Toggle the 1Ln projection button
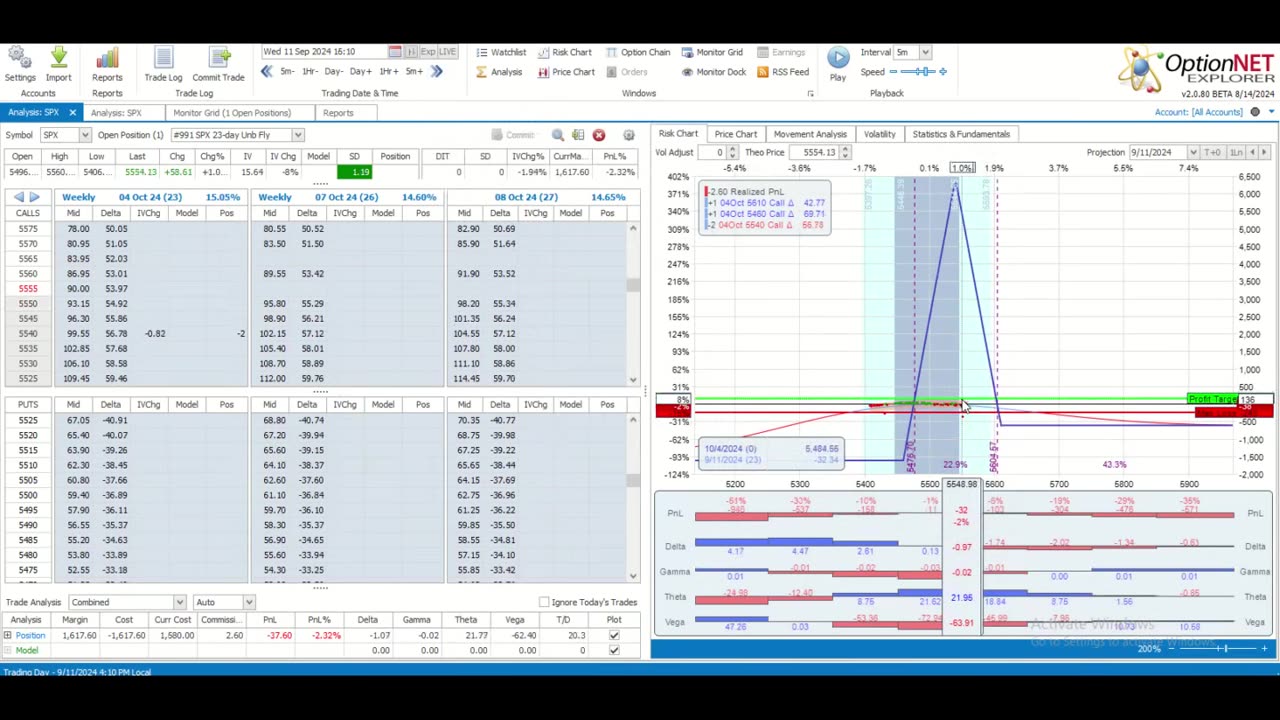 pos(1236,152)
